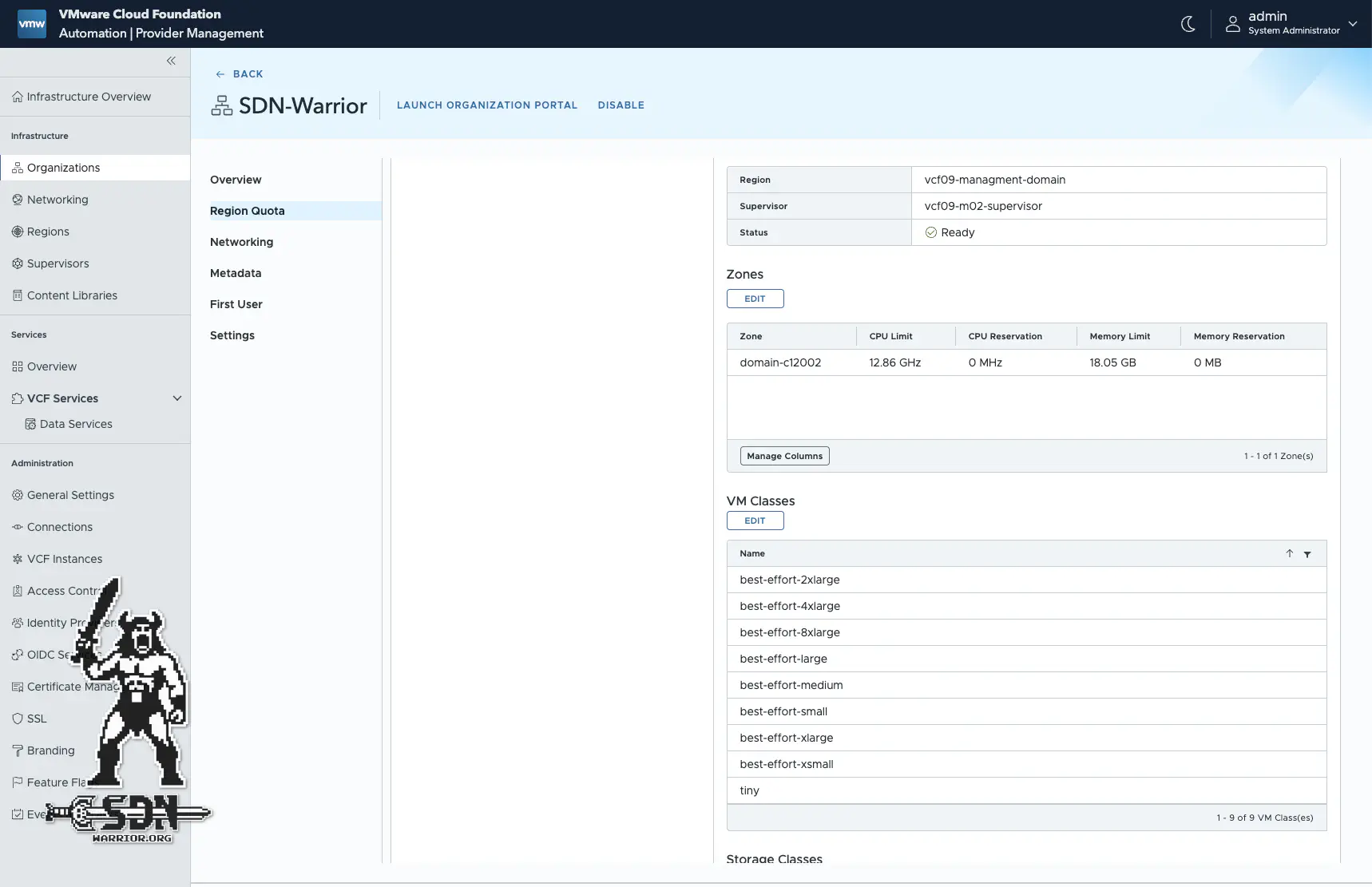This screenshot has height=887, width=1372.
Task: Open Content Libraries icon
Action: [x=18, y=295]
